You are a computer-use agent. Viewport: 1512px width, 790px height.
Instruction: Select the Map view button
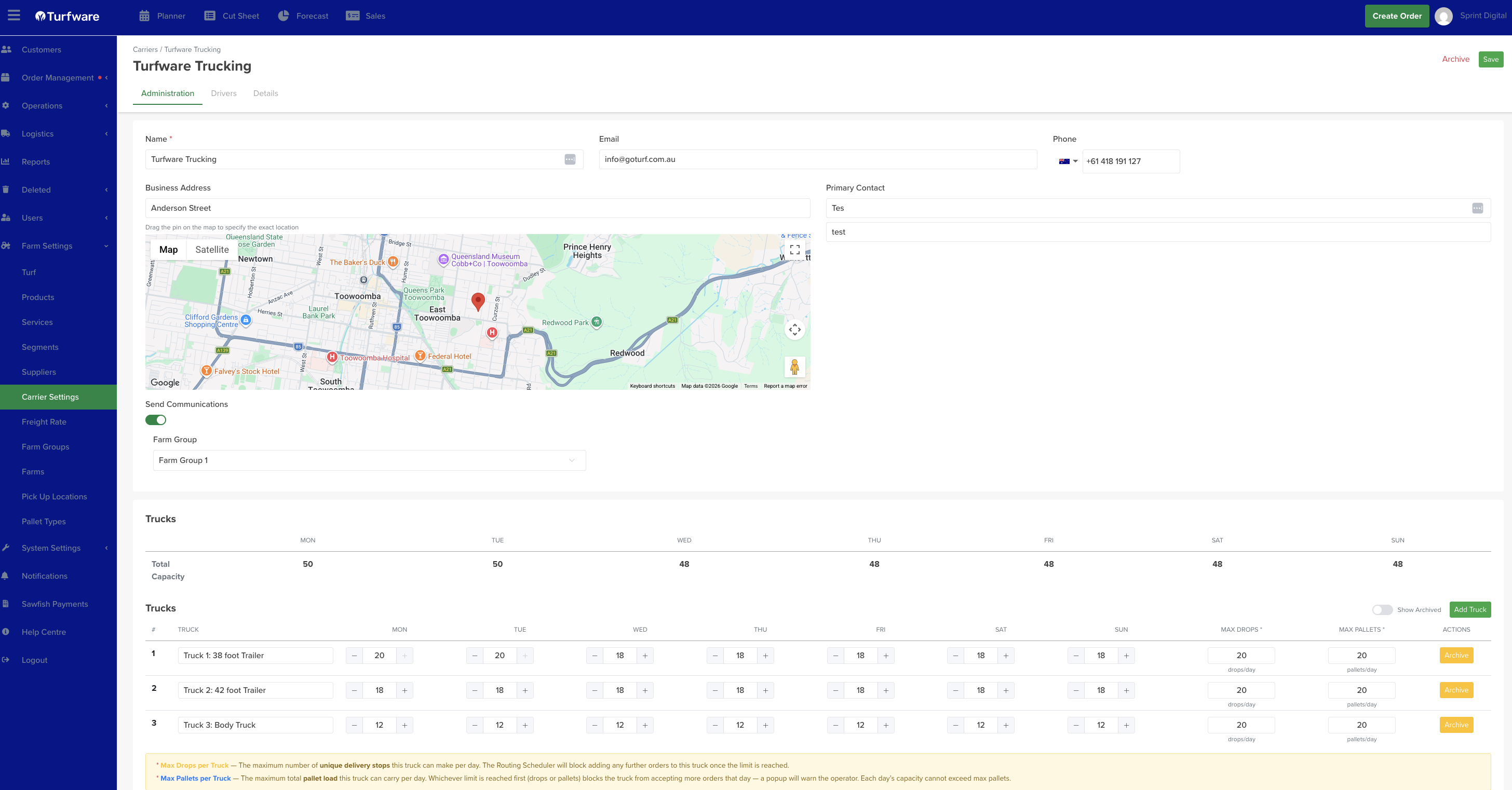coord(168,250)
